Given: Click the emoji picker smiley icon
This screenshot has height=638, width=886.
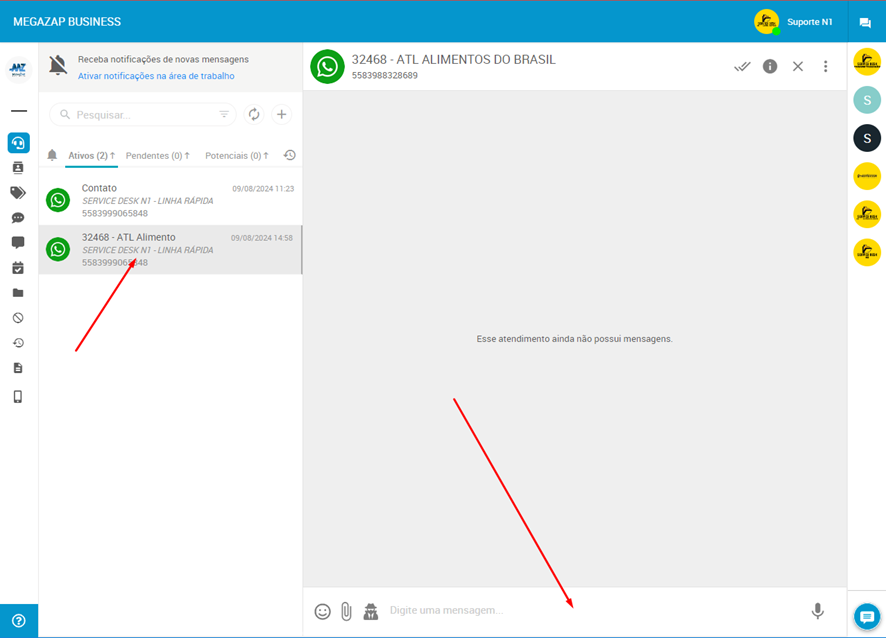Looking at the screenshot, I should click(x=322, y=611).
